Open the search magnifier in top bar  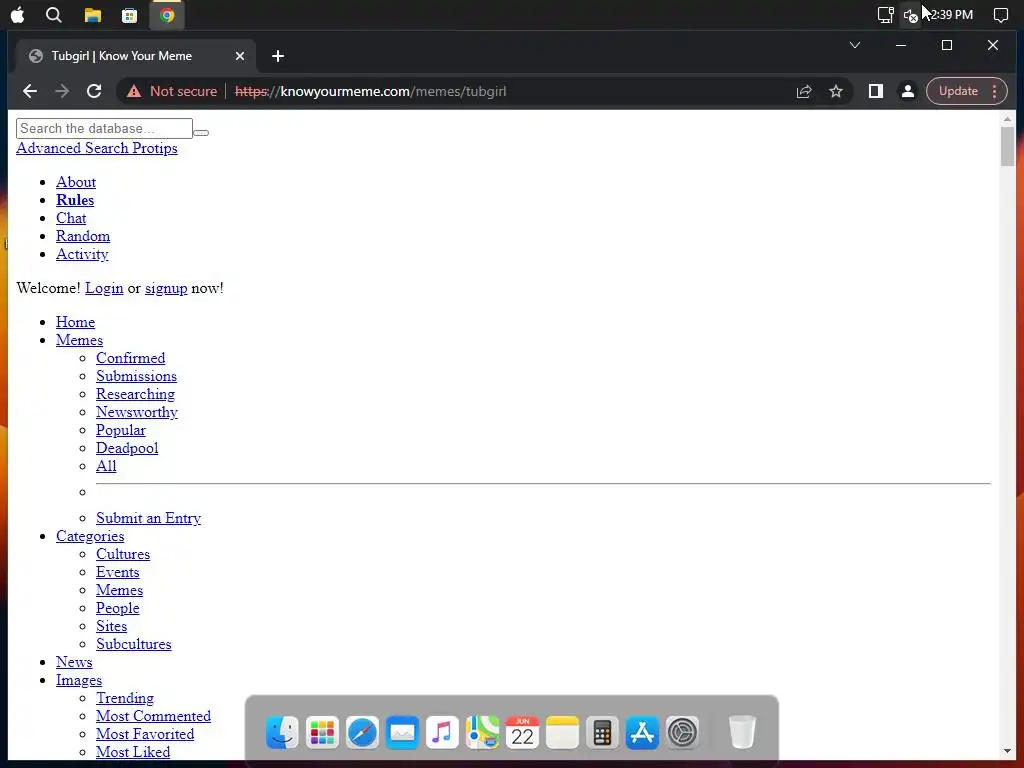tap(54, 15)
